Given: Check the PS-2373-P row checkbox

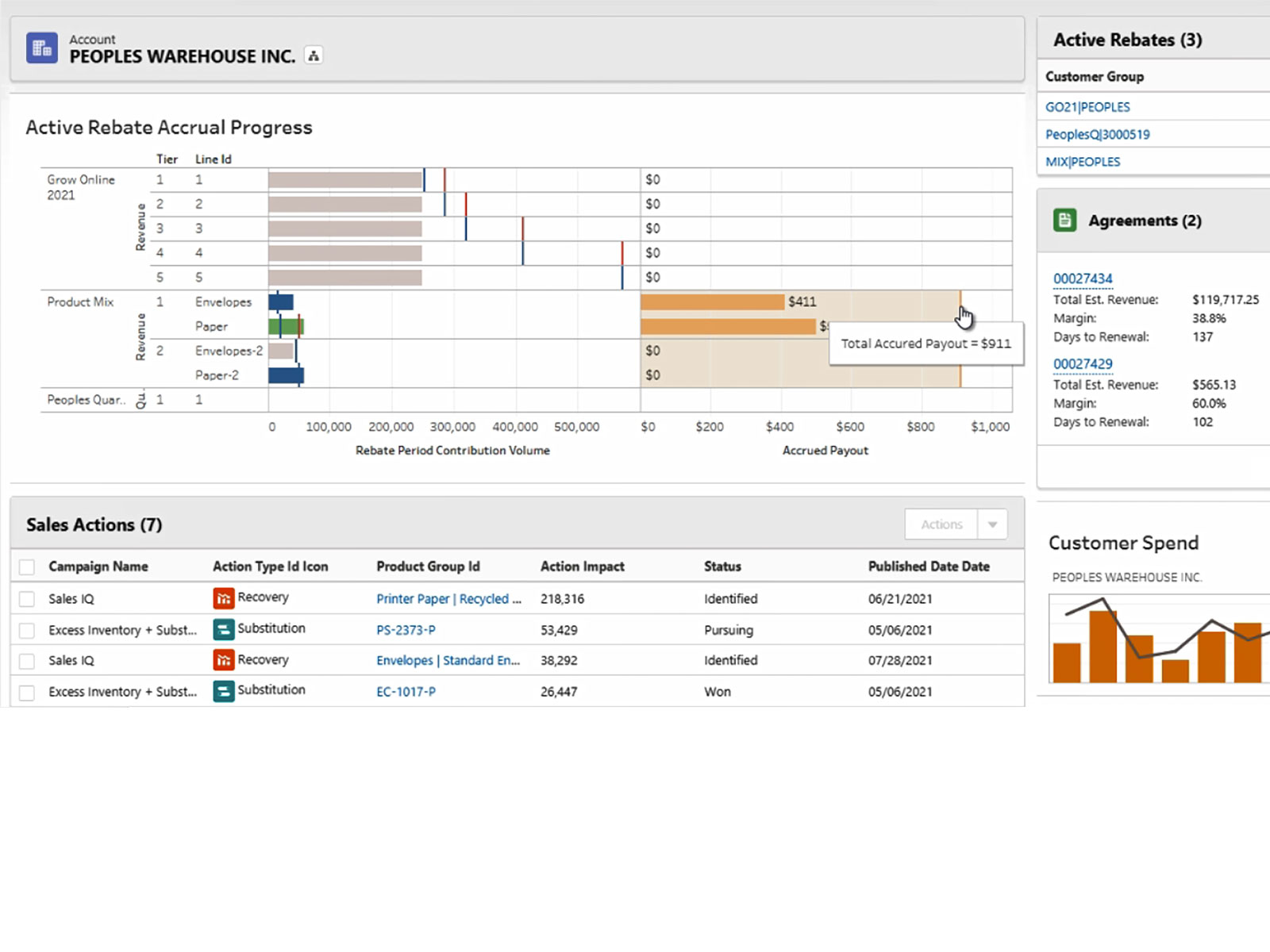Looking at the screenshot, I should coord(27,631).
